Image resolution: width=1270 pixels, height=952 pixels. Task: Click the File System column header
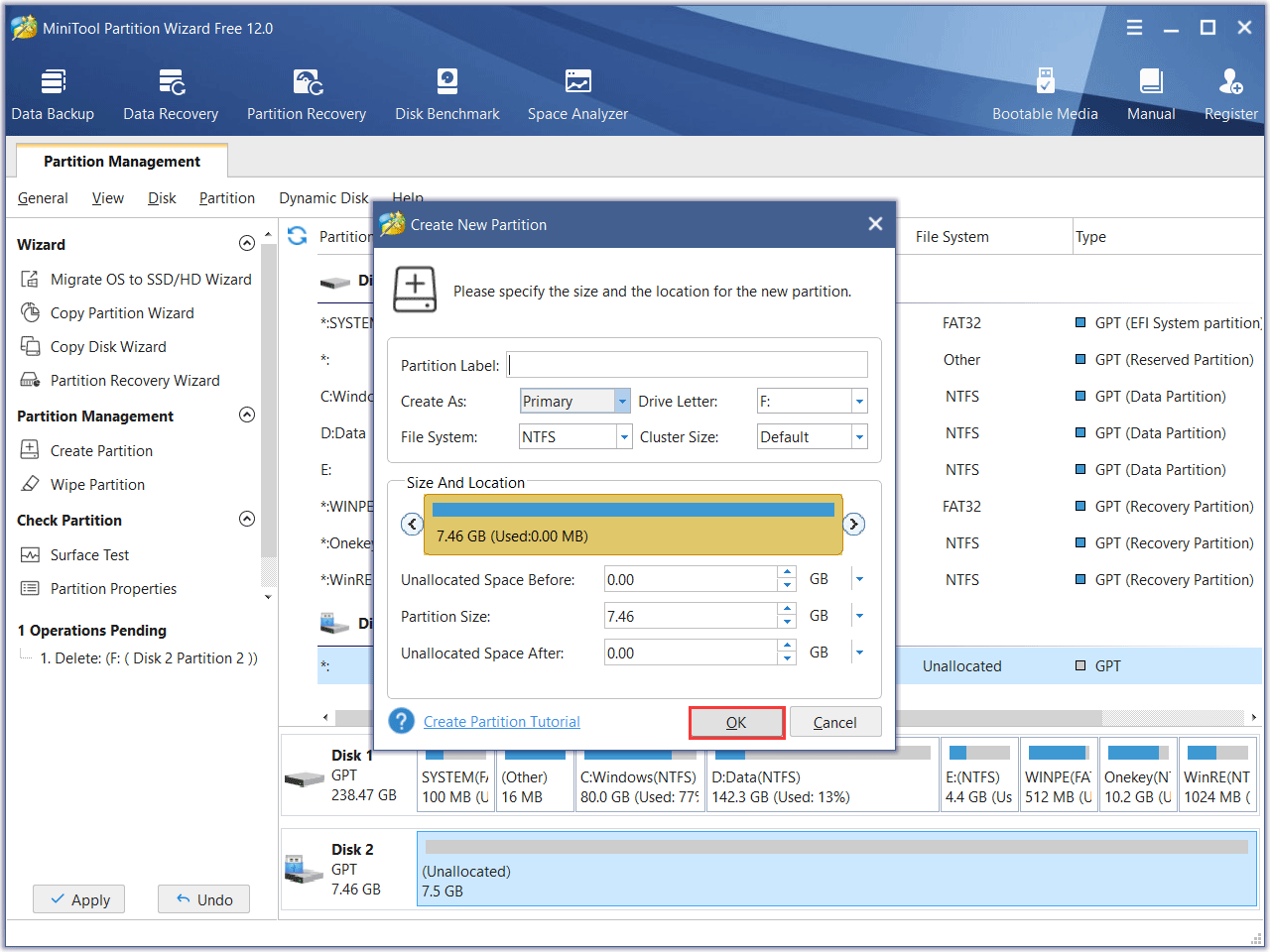[x=952, y=237]
